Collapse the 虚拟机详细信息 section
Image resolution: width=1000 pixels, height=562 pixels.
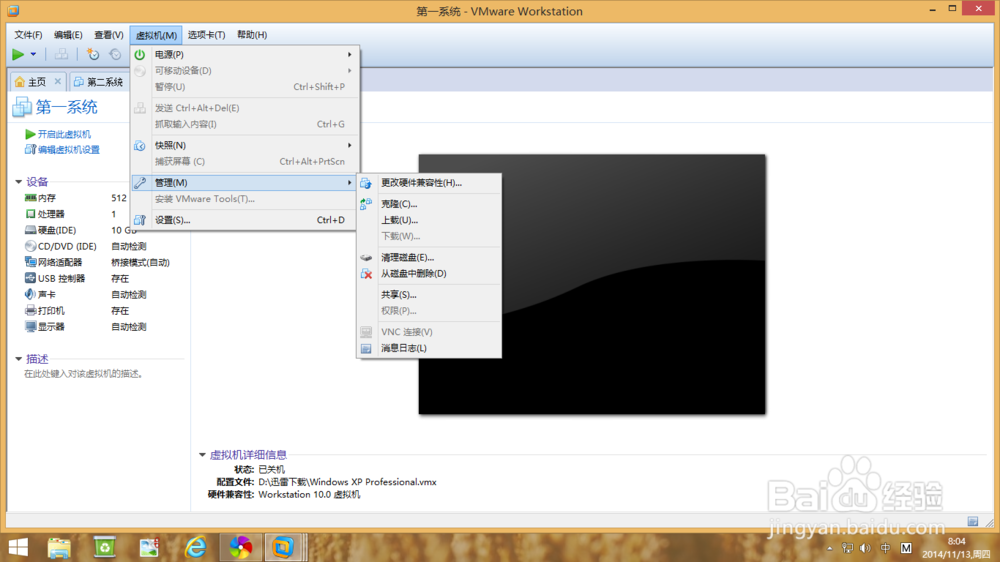202,455
